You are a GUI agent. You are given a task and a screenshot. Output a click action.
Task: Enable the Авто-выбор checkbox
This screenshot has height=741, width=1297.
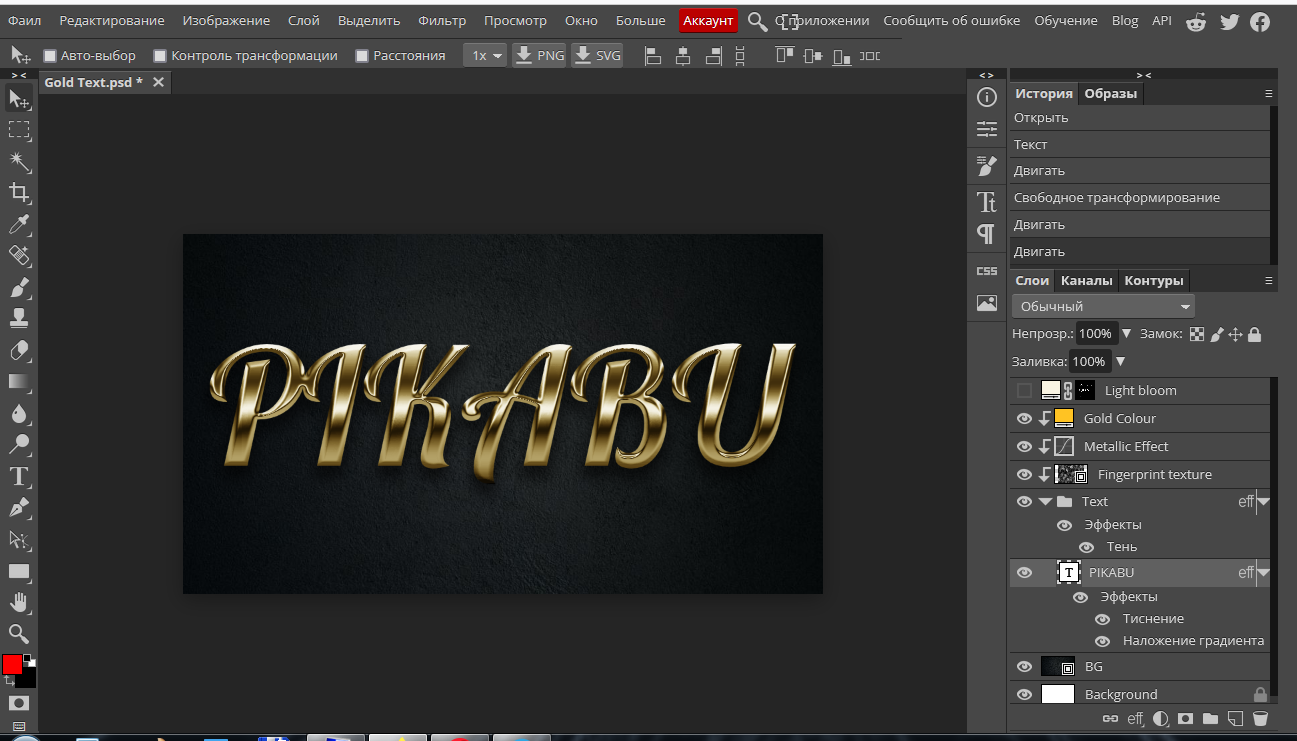tap(50, 56)
